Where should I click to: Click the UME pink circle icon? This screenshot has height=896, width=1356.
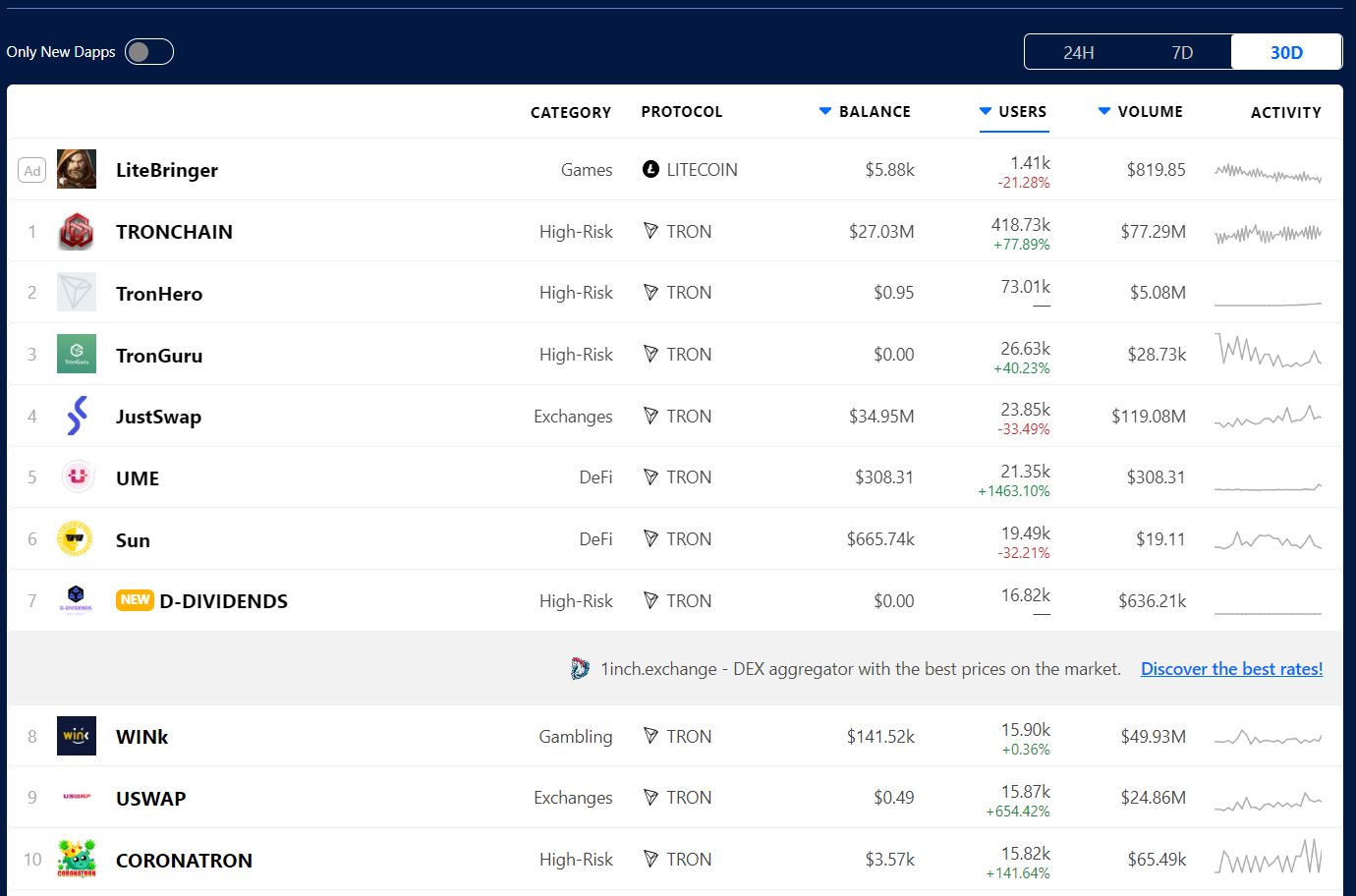click(77, 477)
